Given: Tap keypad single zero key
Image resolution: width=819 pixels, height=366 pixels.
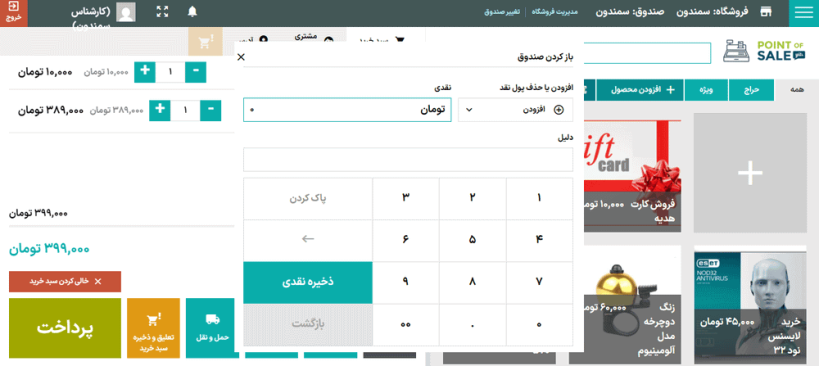Looking at the screenshot, I should (x=539, y=324).
